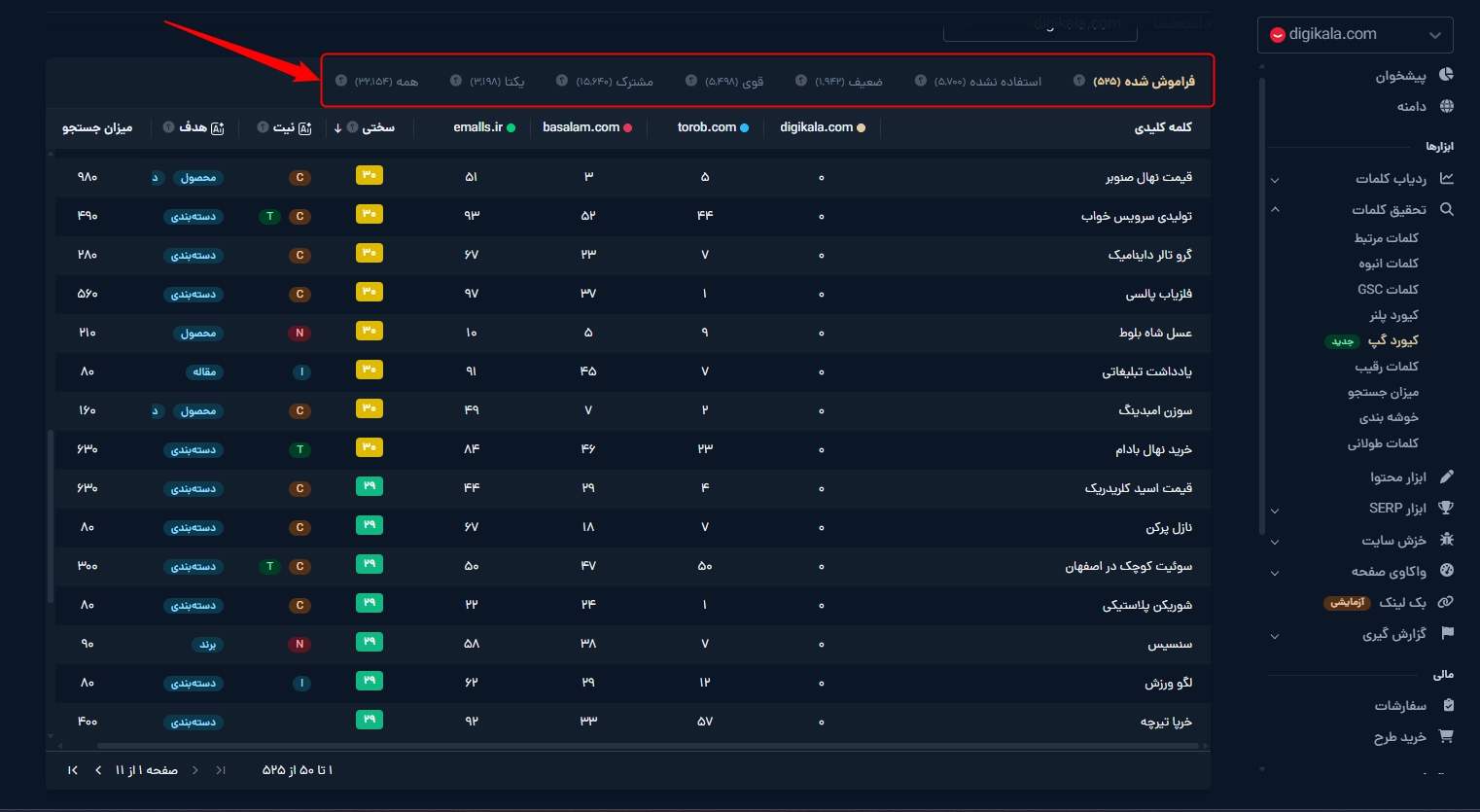Click the AI icon beside هدف column header
Viewport: 1480px width, 812px height.
point(217,127)
